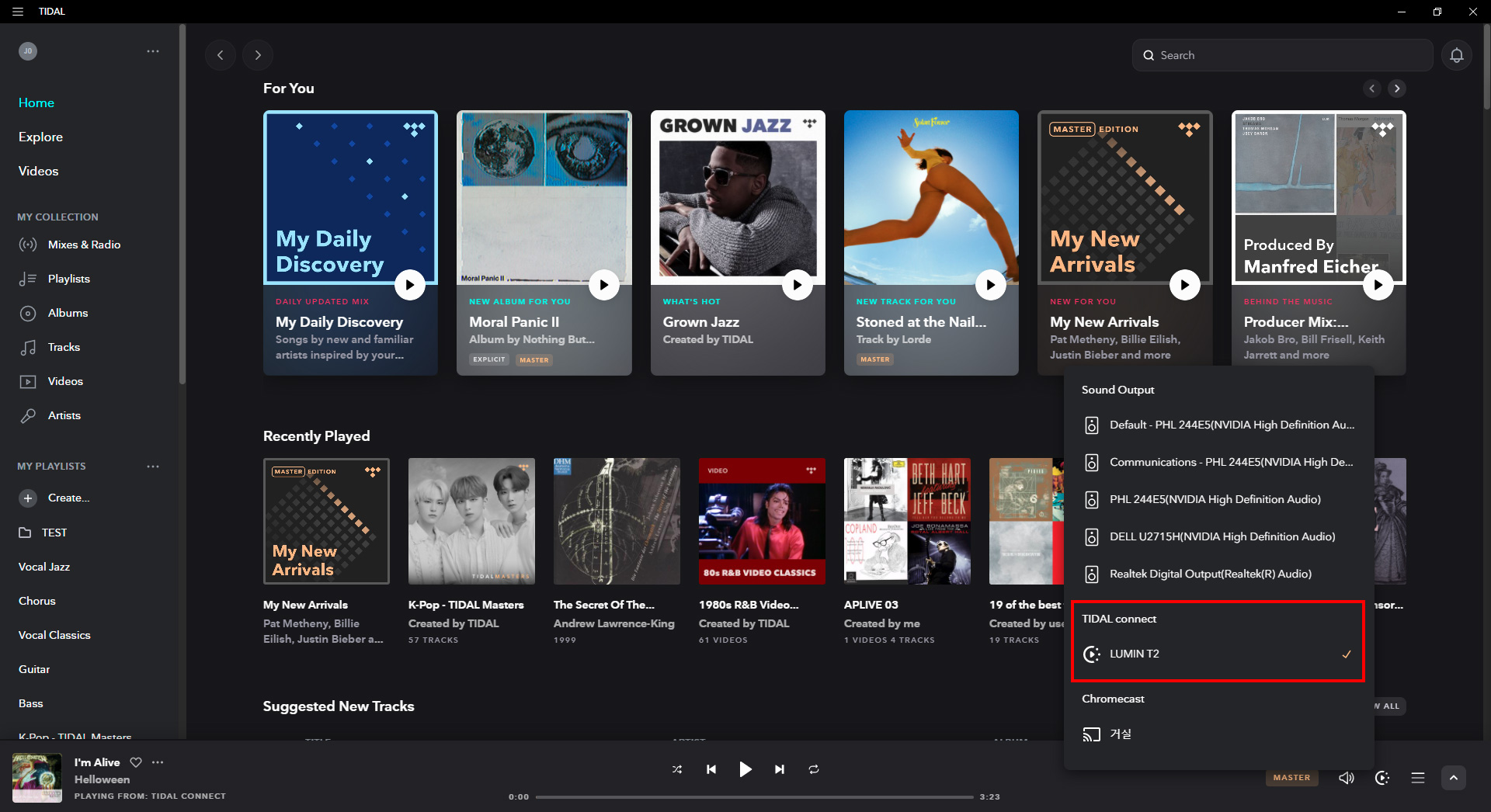Favorite I'm Alive with heart icon
Viewport: 1491px width, 812px height.
coord(136,762)
